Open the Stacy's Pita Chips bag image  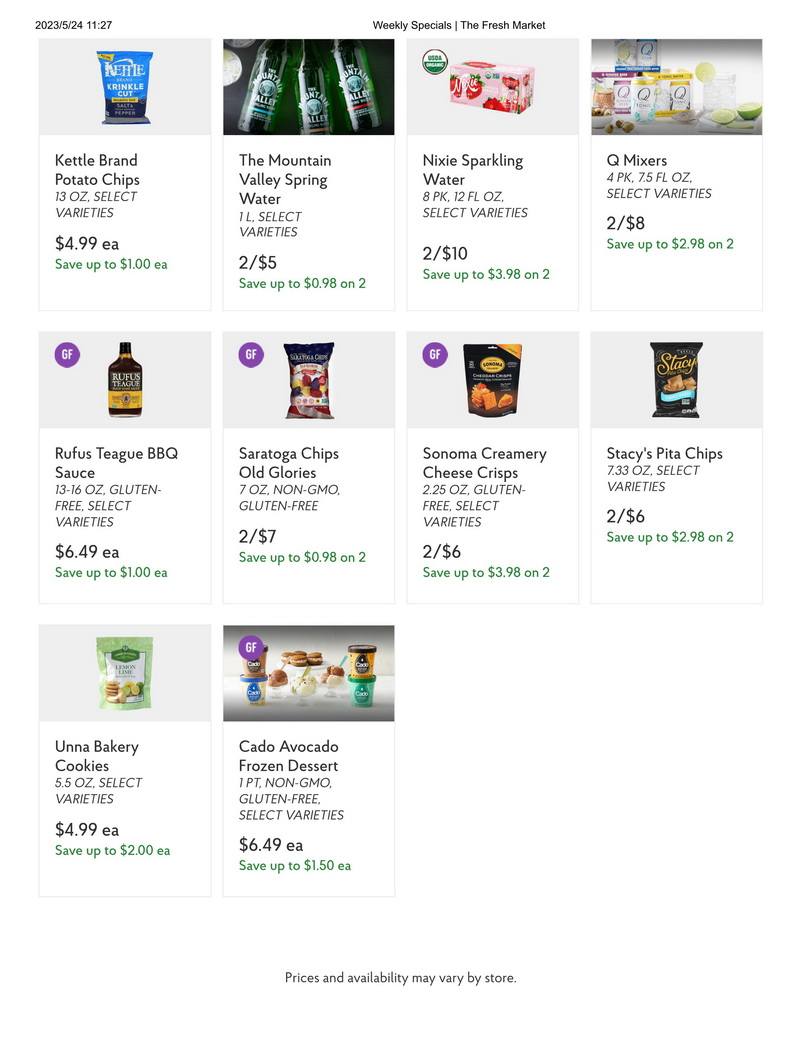tap(676, 380)
